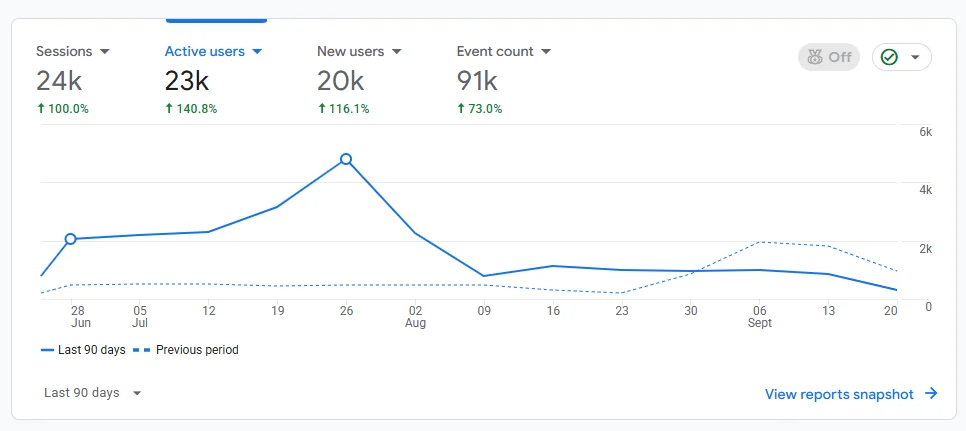
Task: Click the 19 x-axis date label
Action: [x=278, y=311]
